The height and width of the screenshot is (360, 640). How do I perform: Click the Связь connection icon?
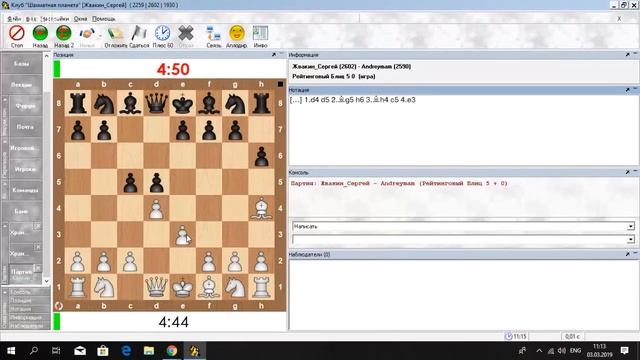[x=213, y=33]
